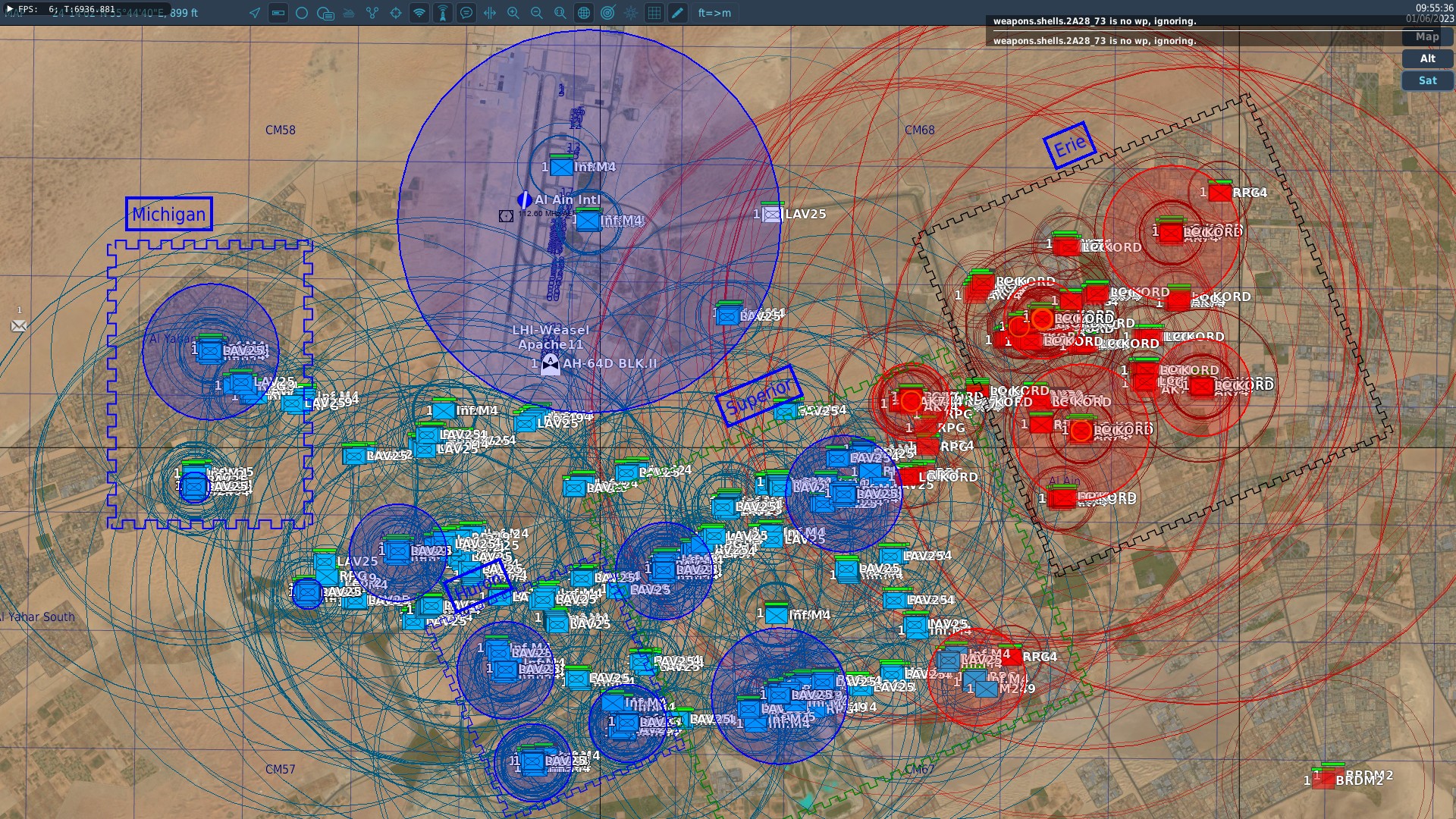
Task: Click the bullseye target icon
Action: 607,13
